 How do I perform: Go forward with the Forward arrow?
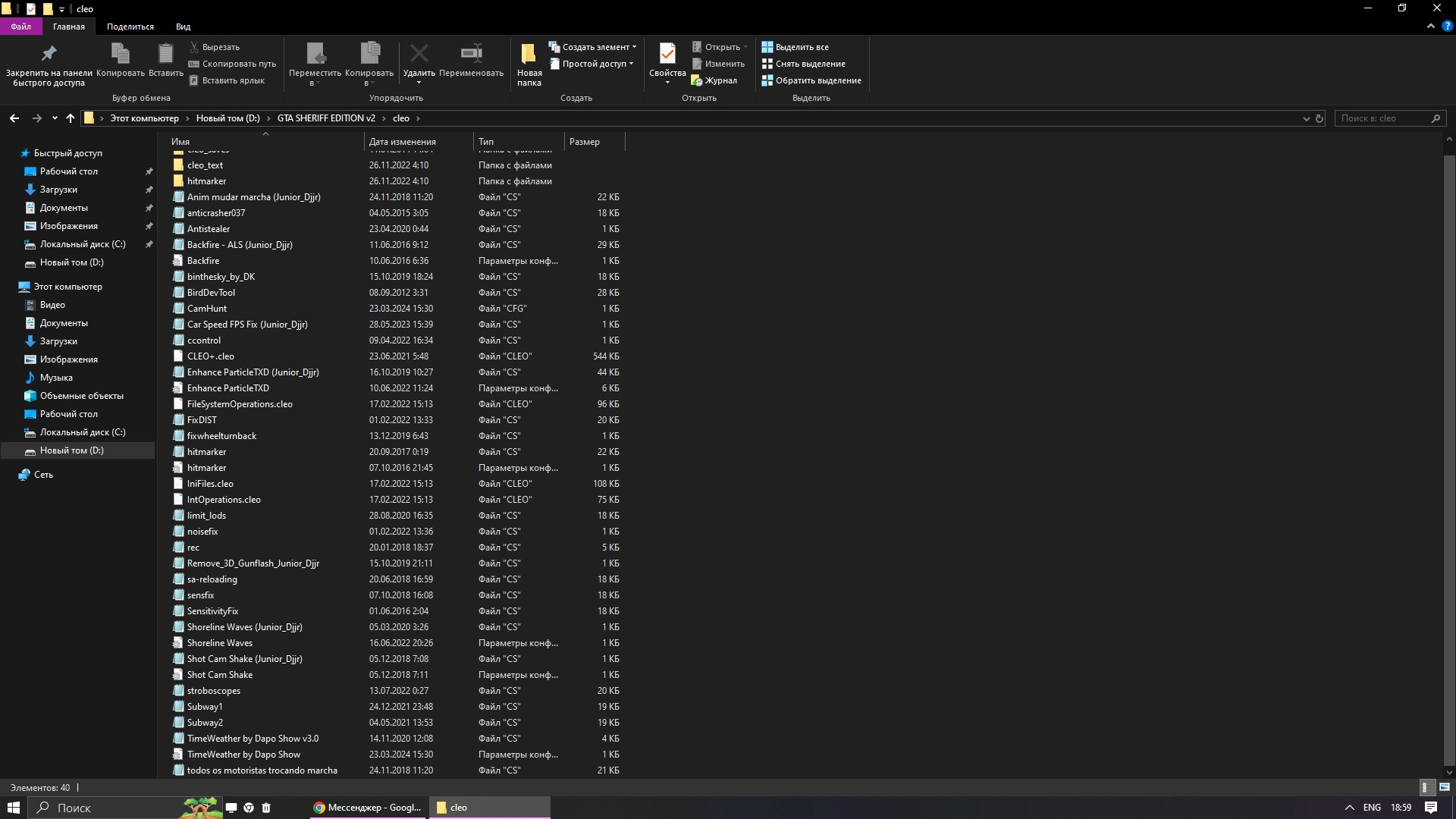click(36, 118)
